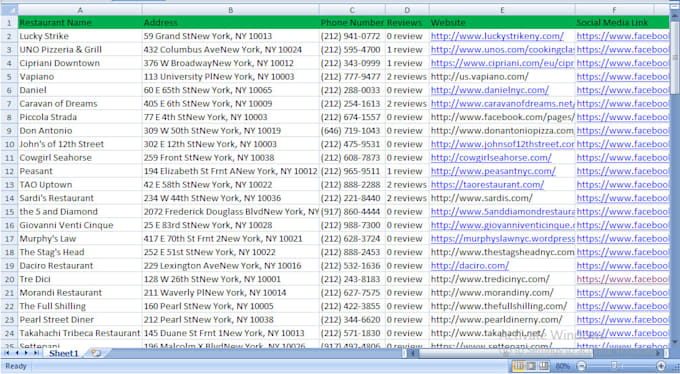Screen dimensions: 680x374
Task: Click the horizontal scrollbar thumb
Action: [506, 354]
